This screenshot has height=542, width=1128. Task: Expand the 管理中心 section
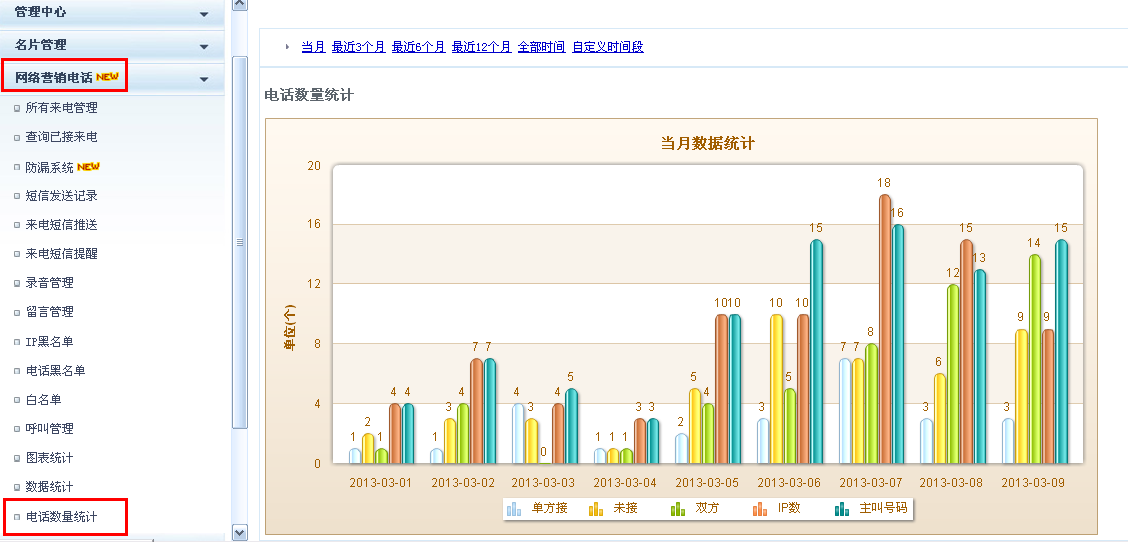[204, 15]
